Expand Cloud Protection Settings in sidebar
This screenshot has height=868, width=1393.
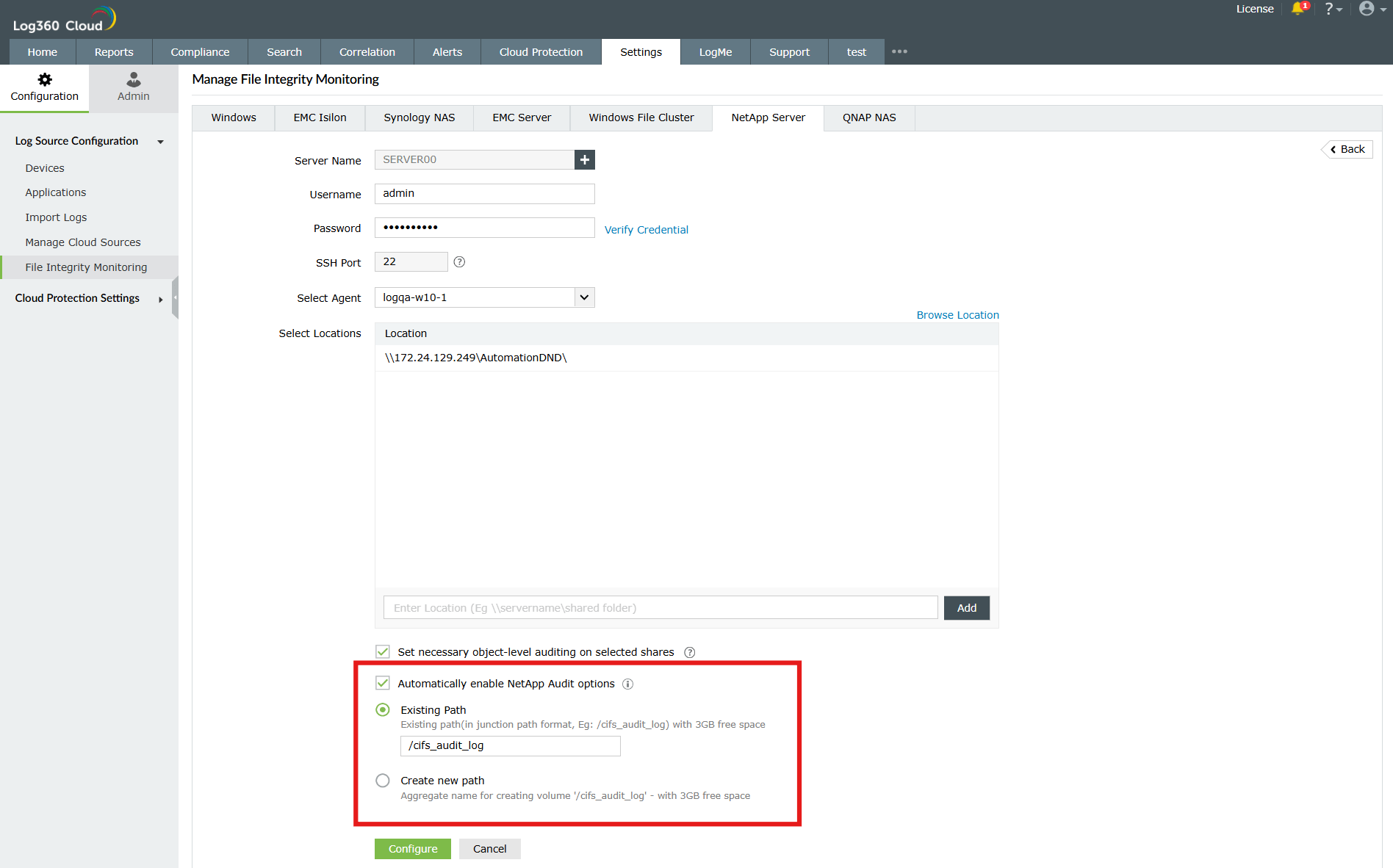click(160, 299)
